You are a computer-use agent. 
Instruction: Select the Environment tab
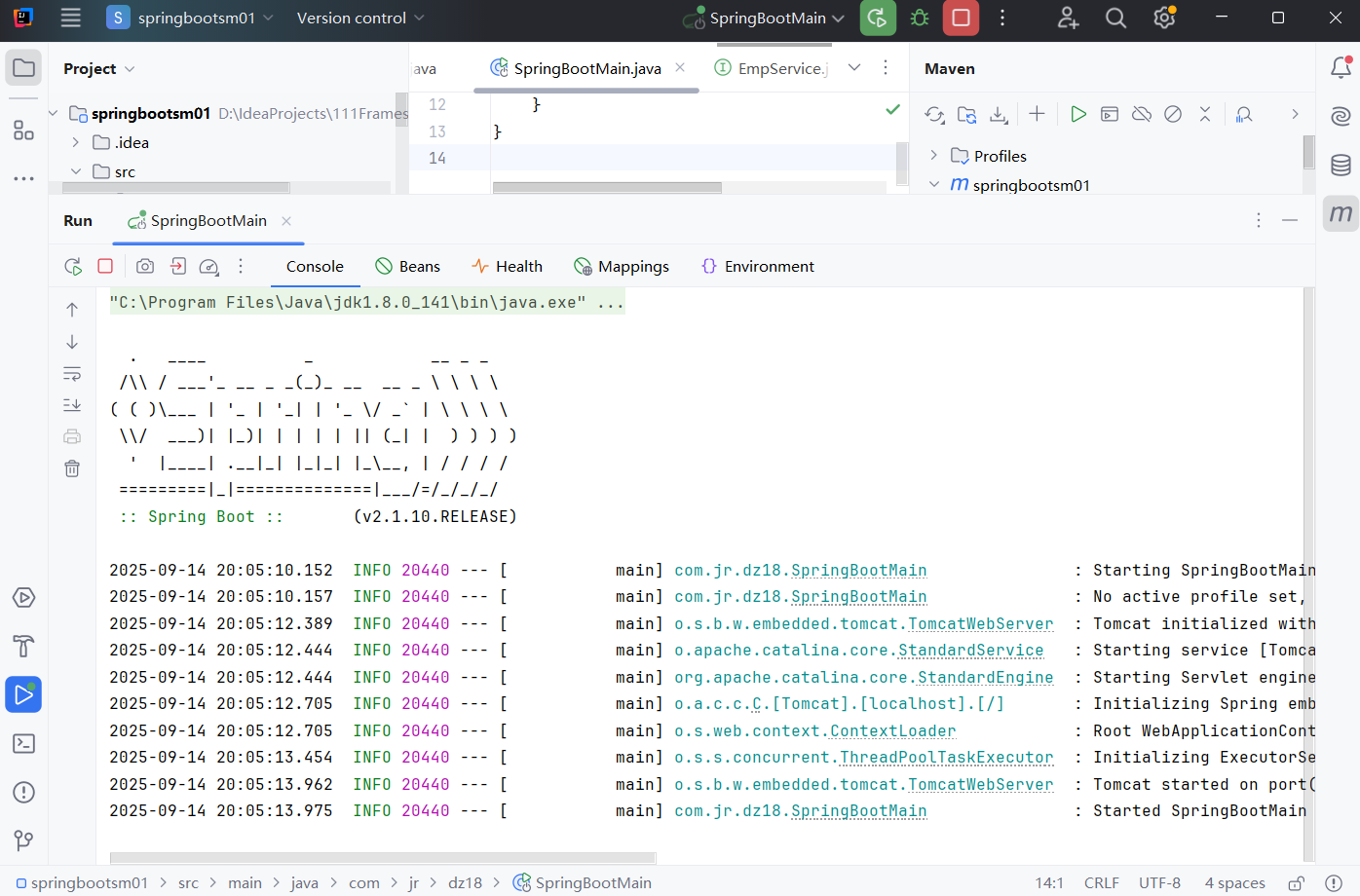tap(758, 266)
